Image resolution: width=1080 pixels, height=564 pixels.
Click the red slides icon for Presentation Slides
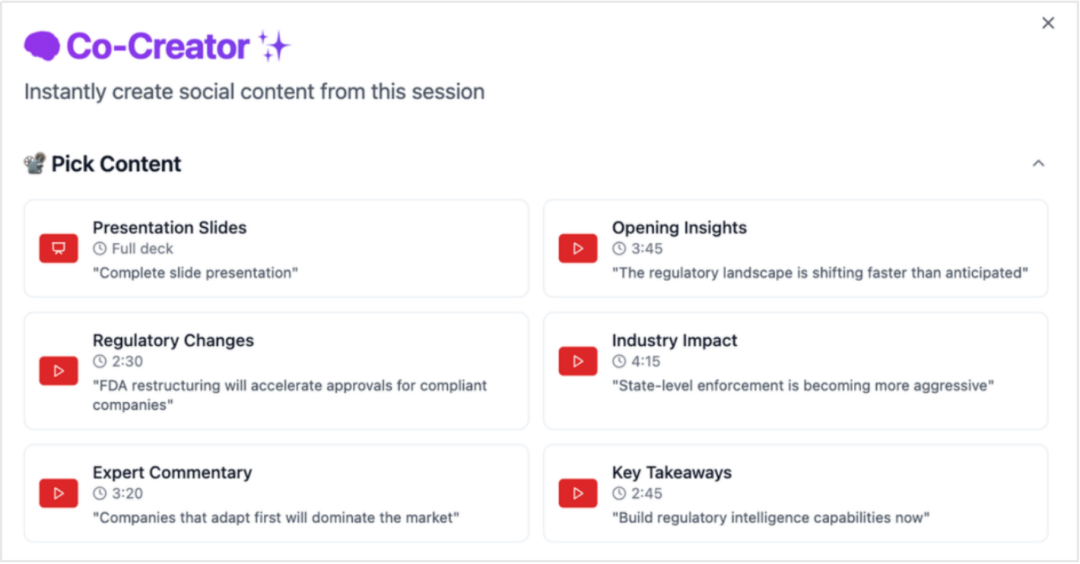(x=59, y=249)
